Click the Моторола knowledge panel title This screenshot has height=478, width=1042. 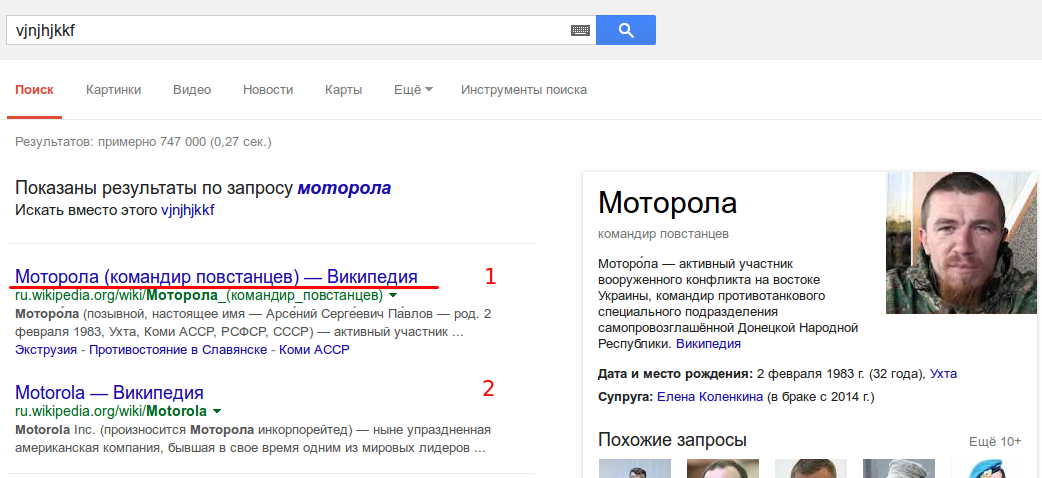point(667,203)
